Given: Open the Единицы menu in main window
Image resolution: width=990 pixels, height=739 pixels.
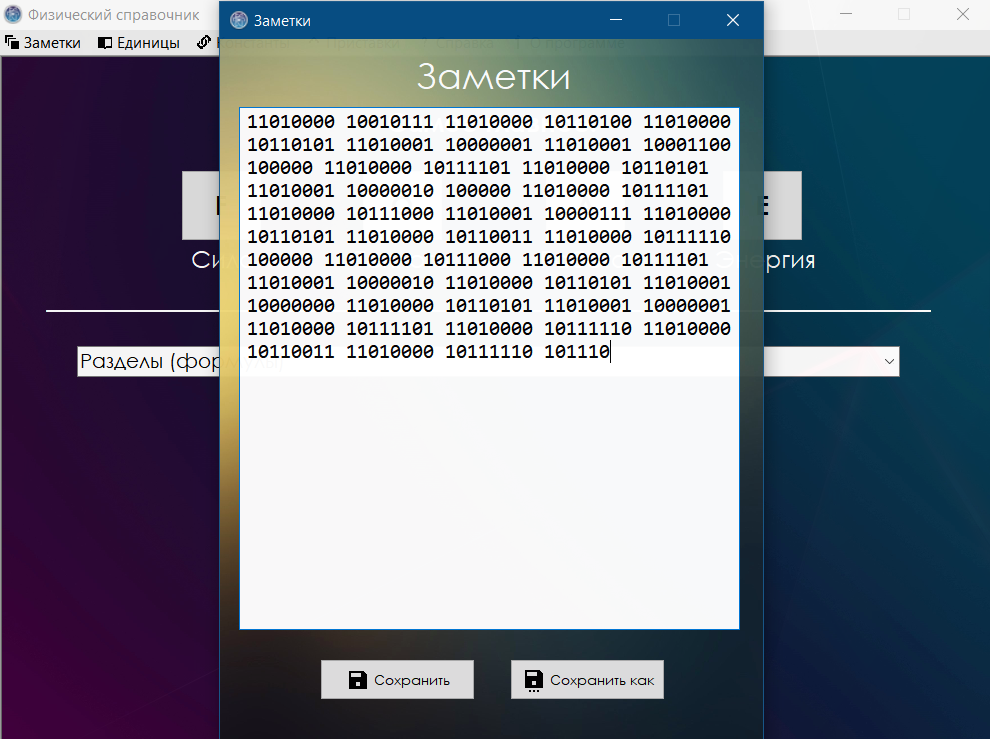Looking at the screenshot, I should (139, 42).
